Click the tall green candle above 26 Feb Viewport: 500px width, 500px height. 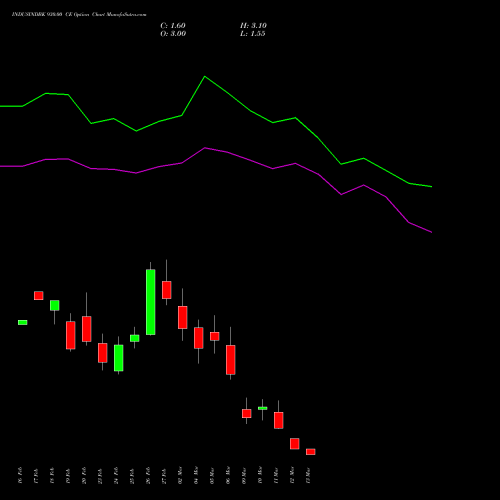click(151, 302)
